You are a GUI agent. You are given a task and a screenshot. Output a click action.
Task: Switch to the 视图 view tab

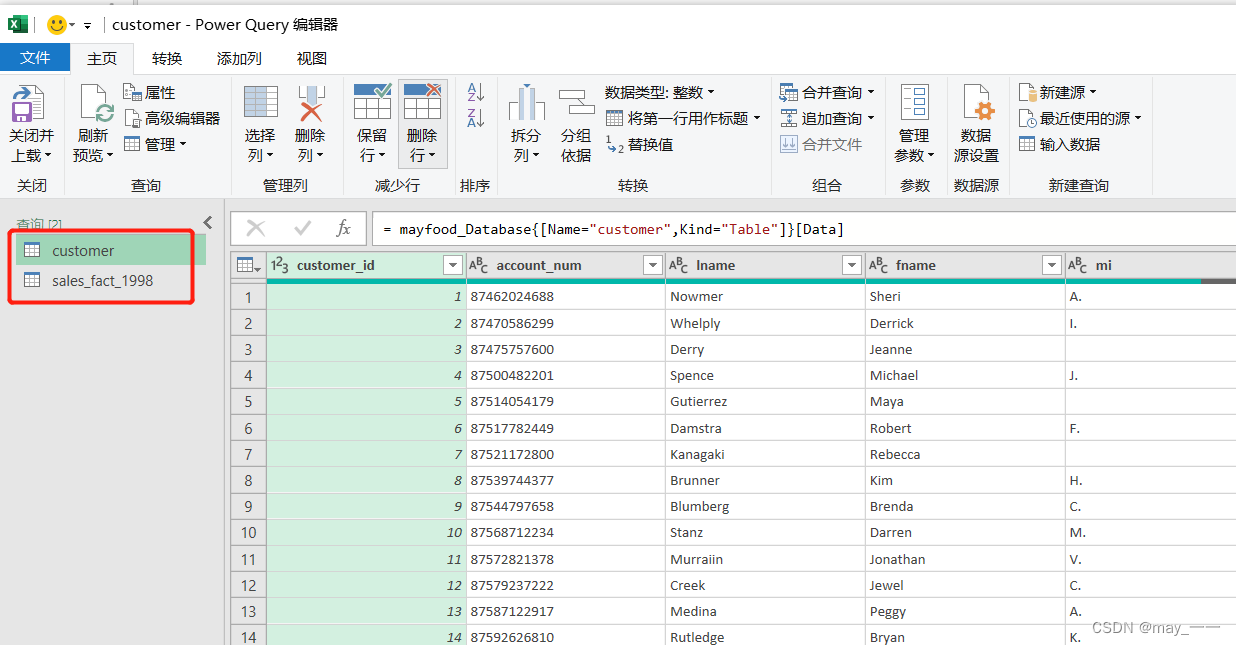312,58
